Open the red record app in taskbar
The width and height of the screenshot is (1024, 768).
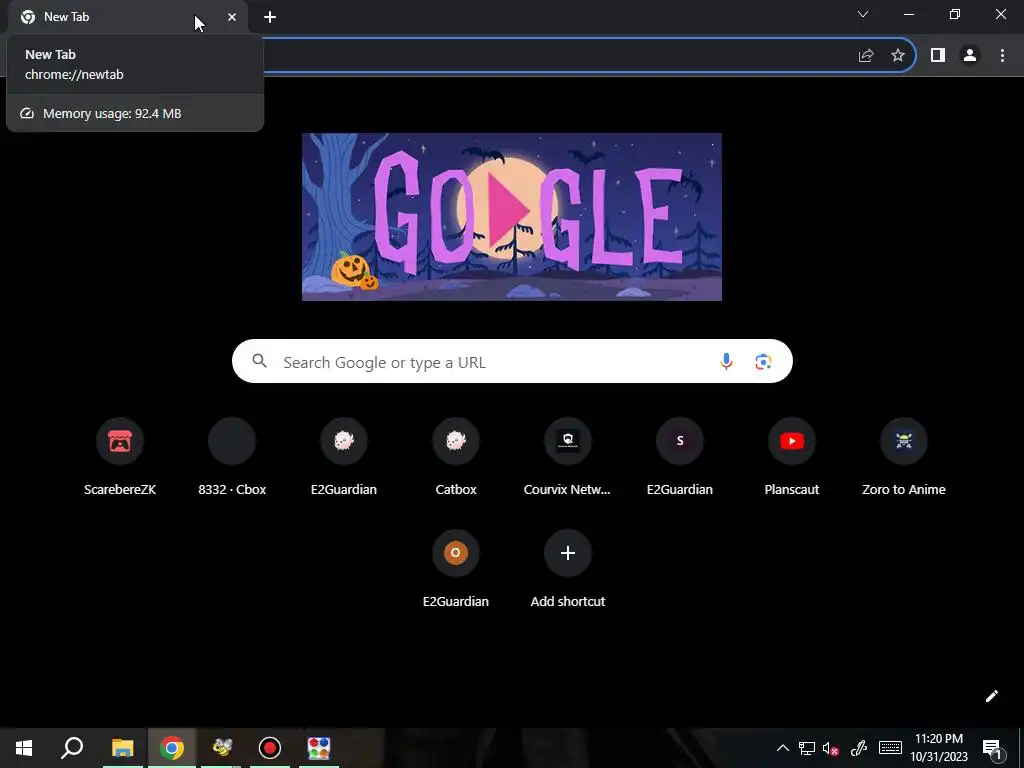(x=270, y=748)
